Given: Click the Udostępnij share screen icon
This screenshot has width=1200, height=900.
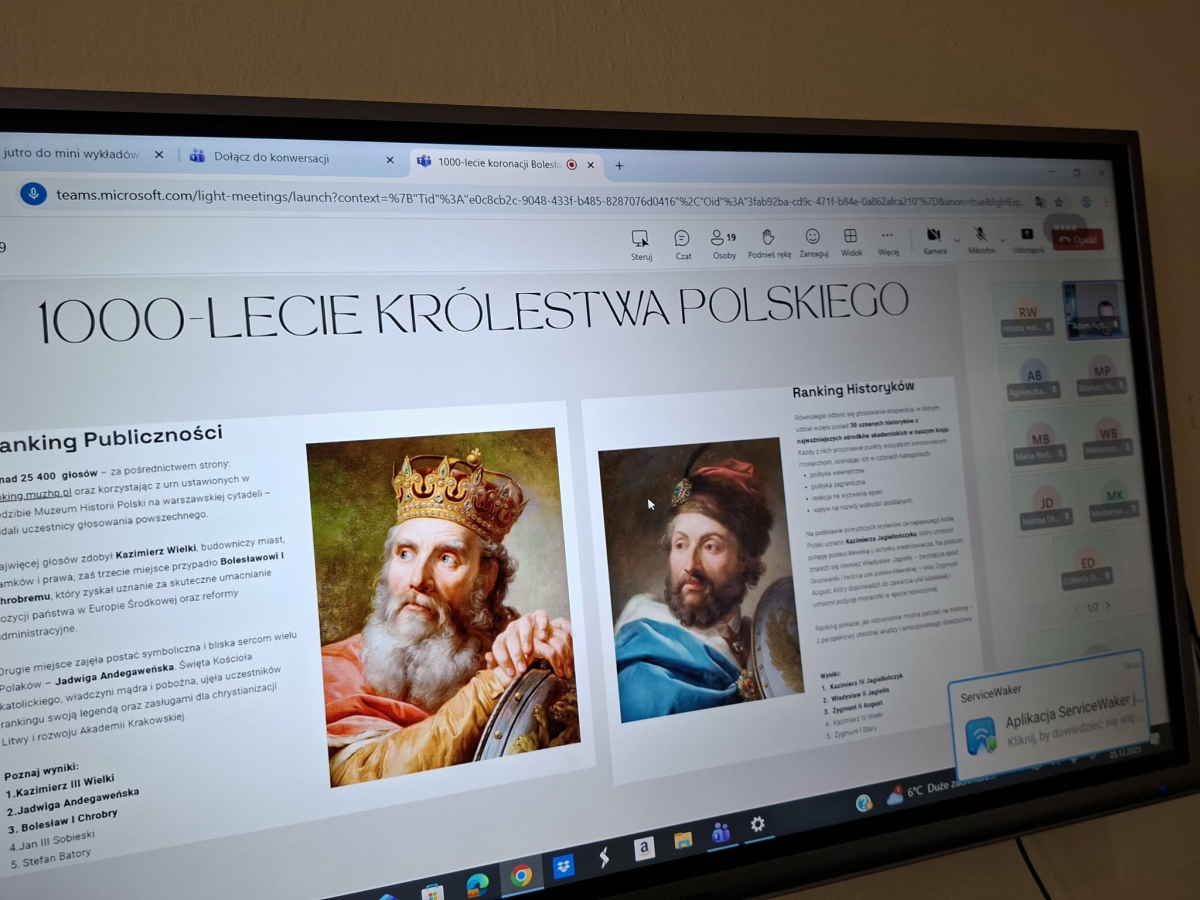Looking at the screenshot, I should 1027,236.
